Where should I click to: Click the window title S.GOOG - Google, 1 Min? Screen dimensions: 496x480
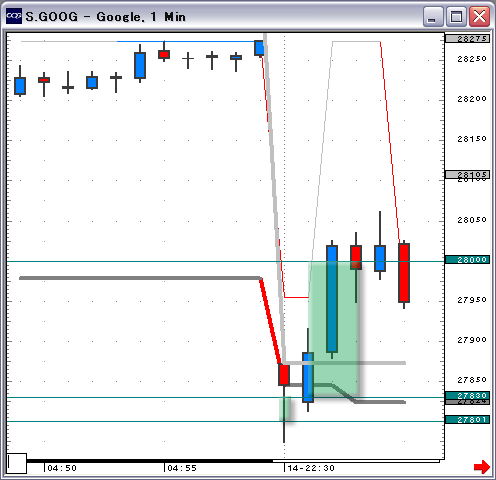(x=105, y=17)
